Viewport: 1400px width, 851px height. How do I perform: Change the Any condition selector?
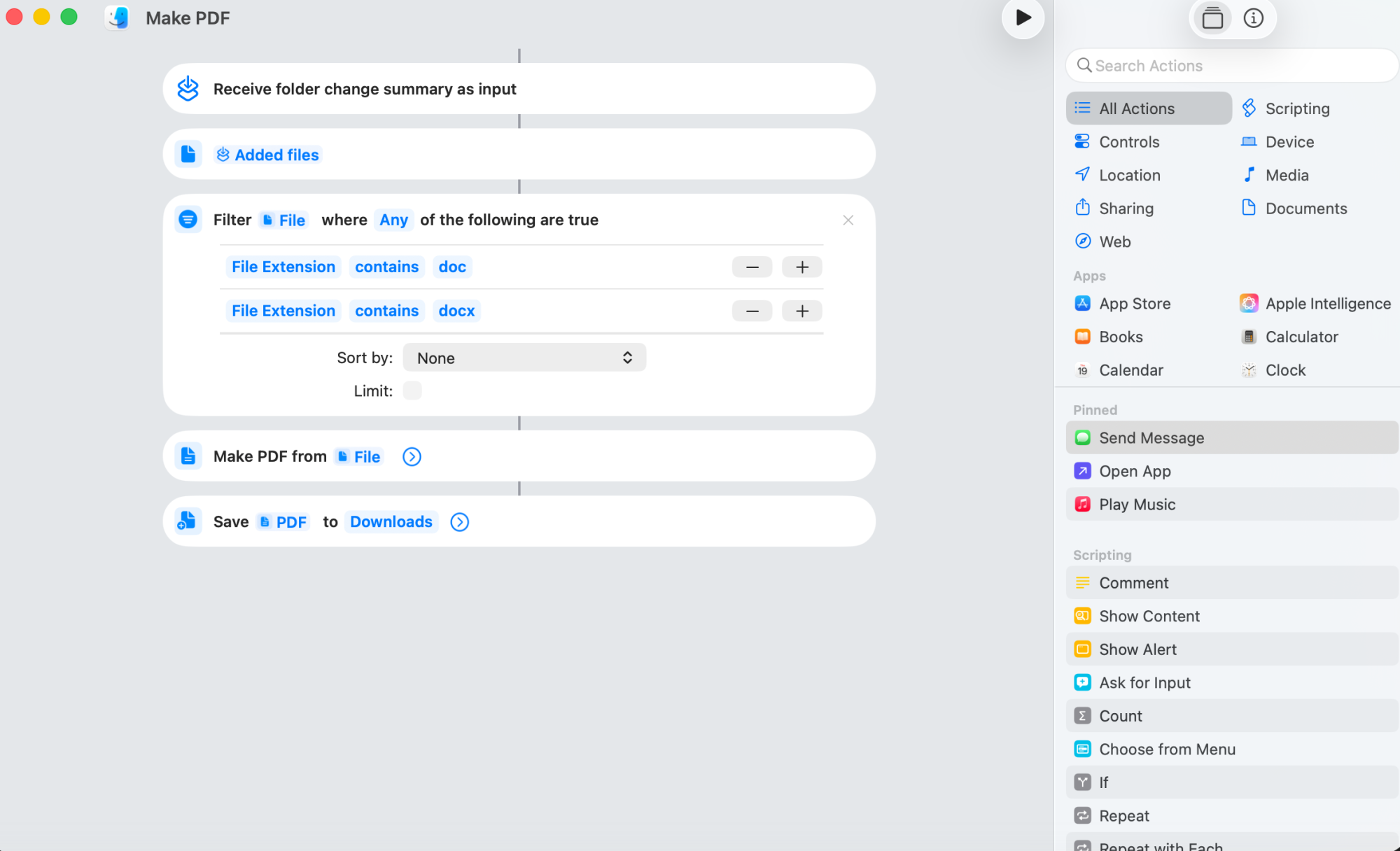pos(393,220)
